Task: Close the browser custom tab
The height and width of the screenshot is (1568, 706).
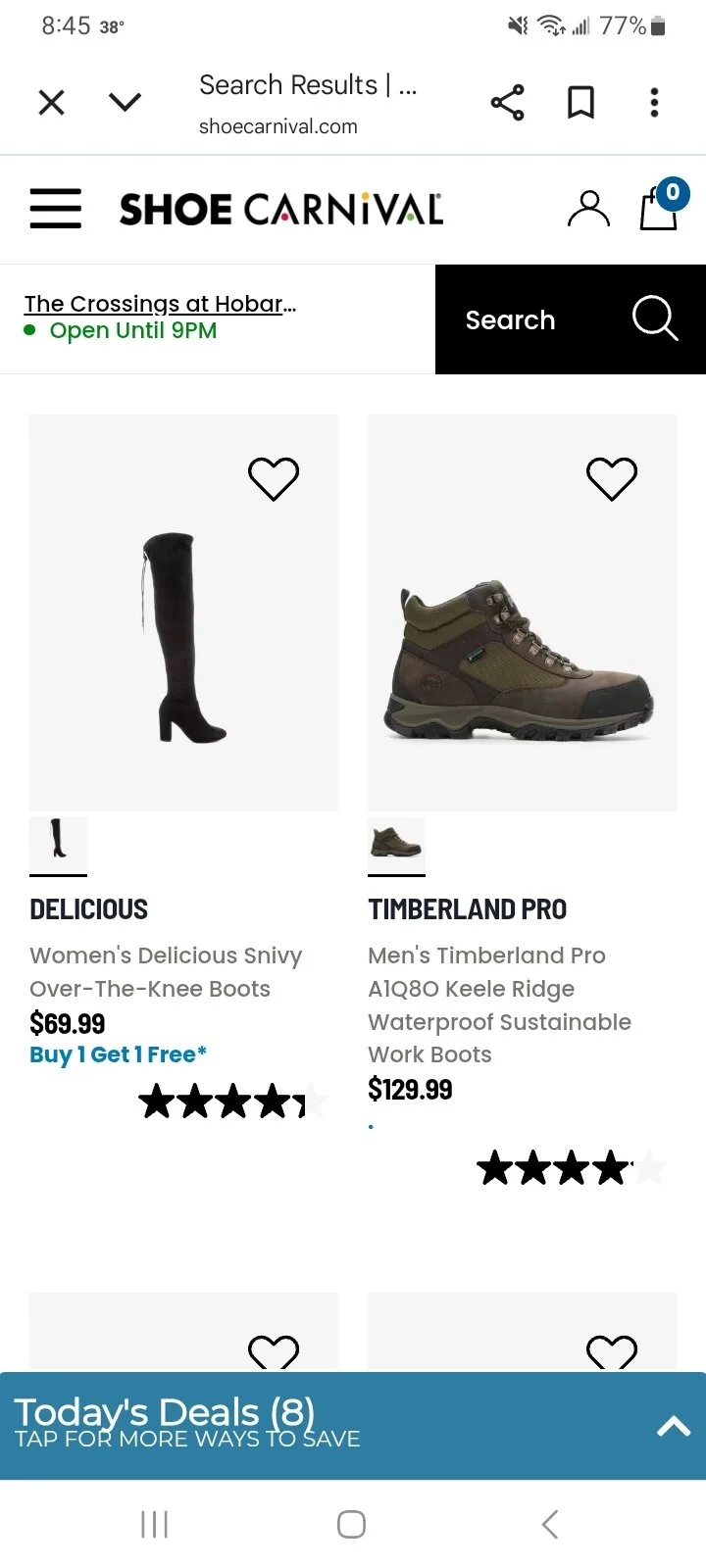Action: click(51, 103)
